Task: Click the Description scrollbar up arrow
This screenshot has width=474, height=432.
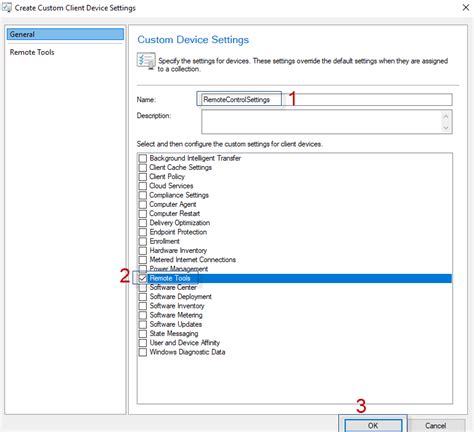Action: [x=446, y=116]
